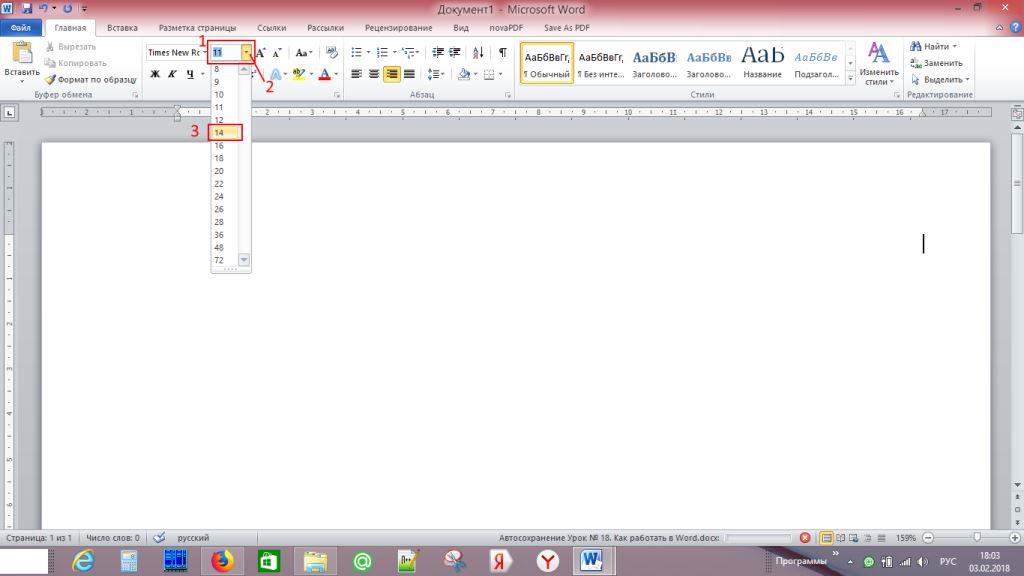Toggle show paragraph marks (¶)
Screen dimensions: 1024x576
502,52
